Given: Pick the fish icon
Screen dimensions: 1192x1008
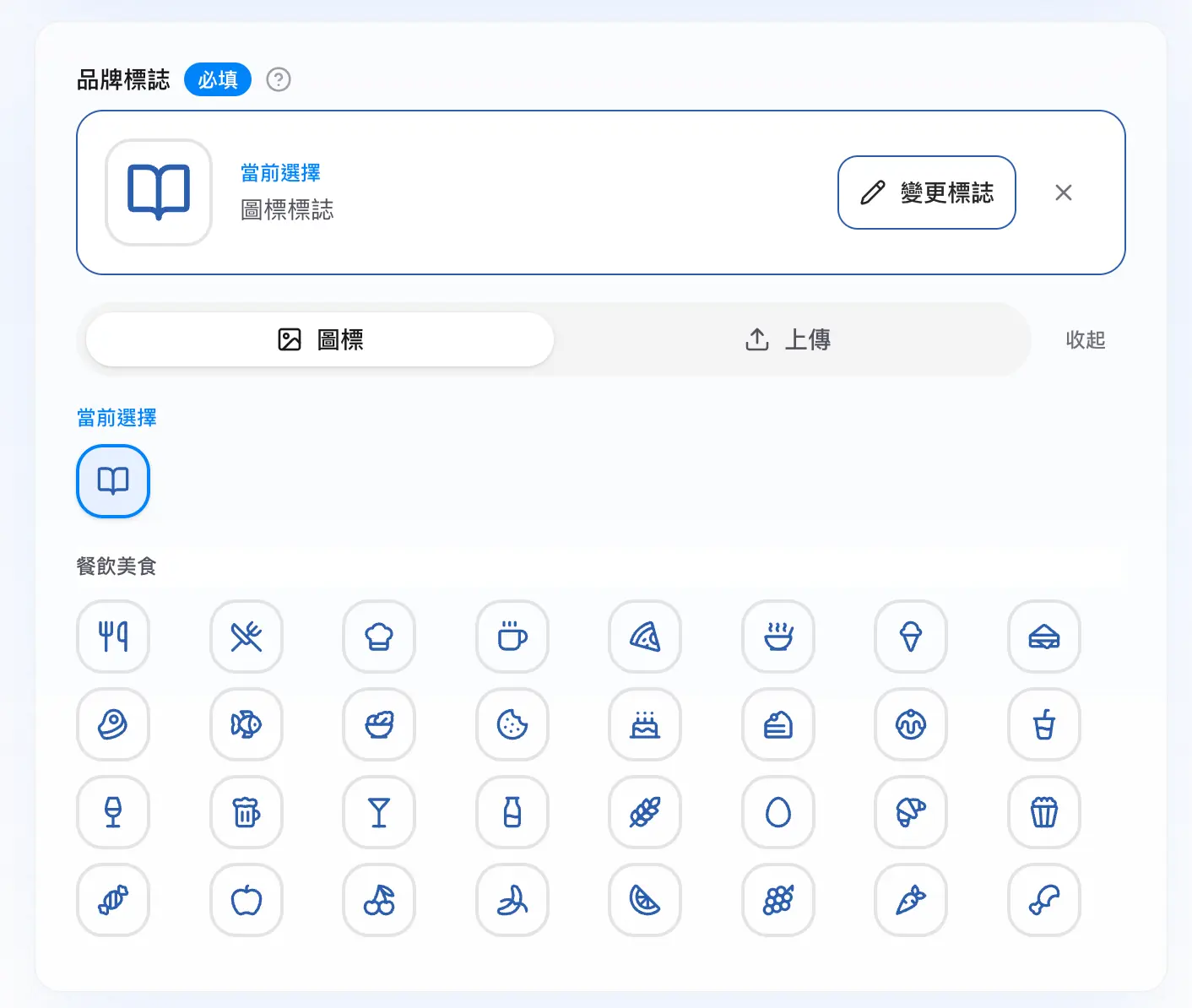Looking at the screenshot, I should coord(247,724).
